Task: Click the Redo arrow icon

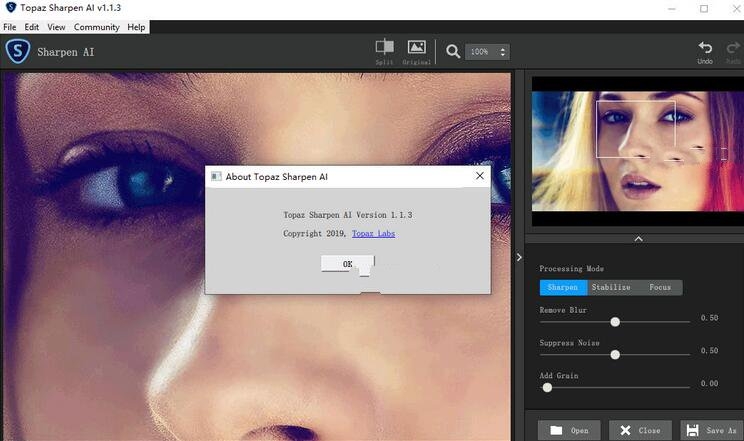Action: tap(733, 47)
